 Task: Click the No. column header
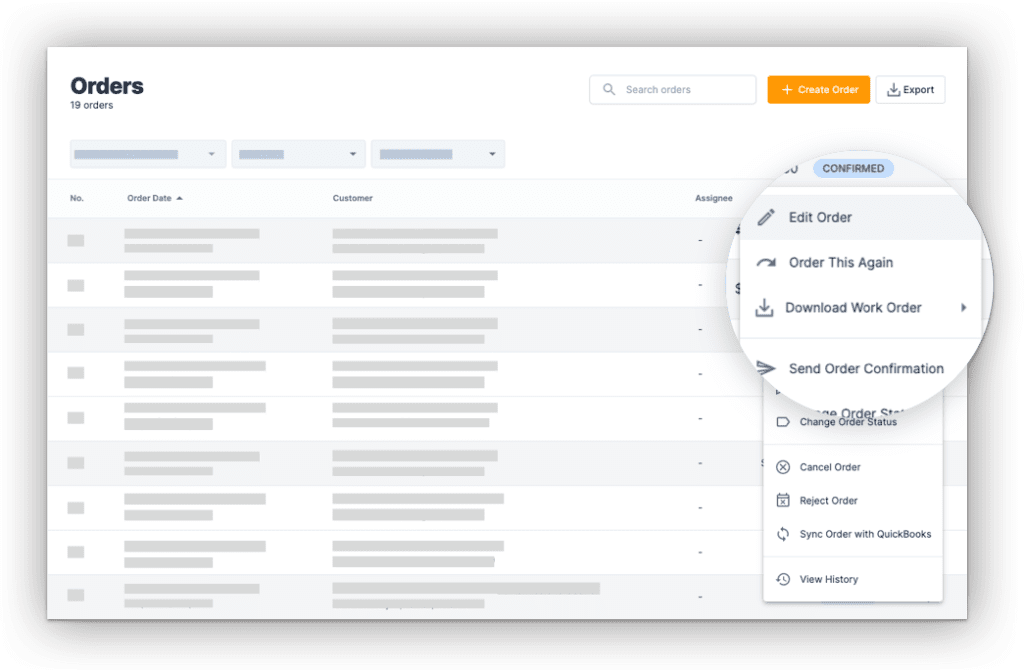(x=77, y=198)
